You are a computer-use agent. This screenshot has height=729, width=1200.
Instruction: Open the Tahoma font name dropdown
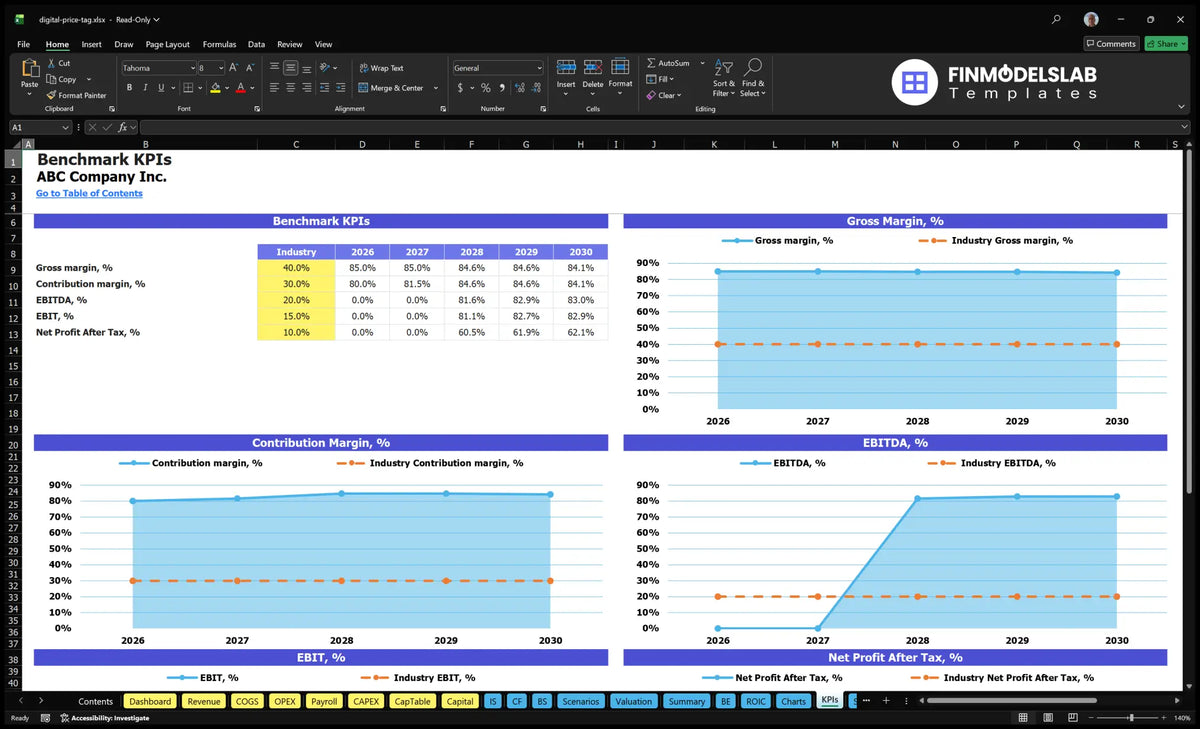pyautogui.click(x=192, y=68)
